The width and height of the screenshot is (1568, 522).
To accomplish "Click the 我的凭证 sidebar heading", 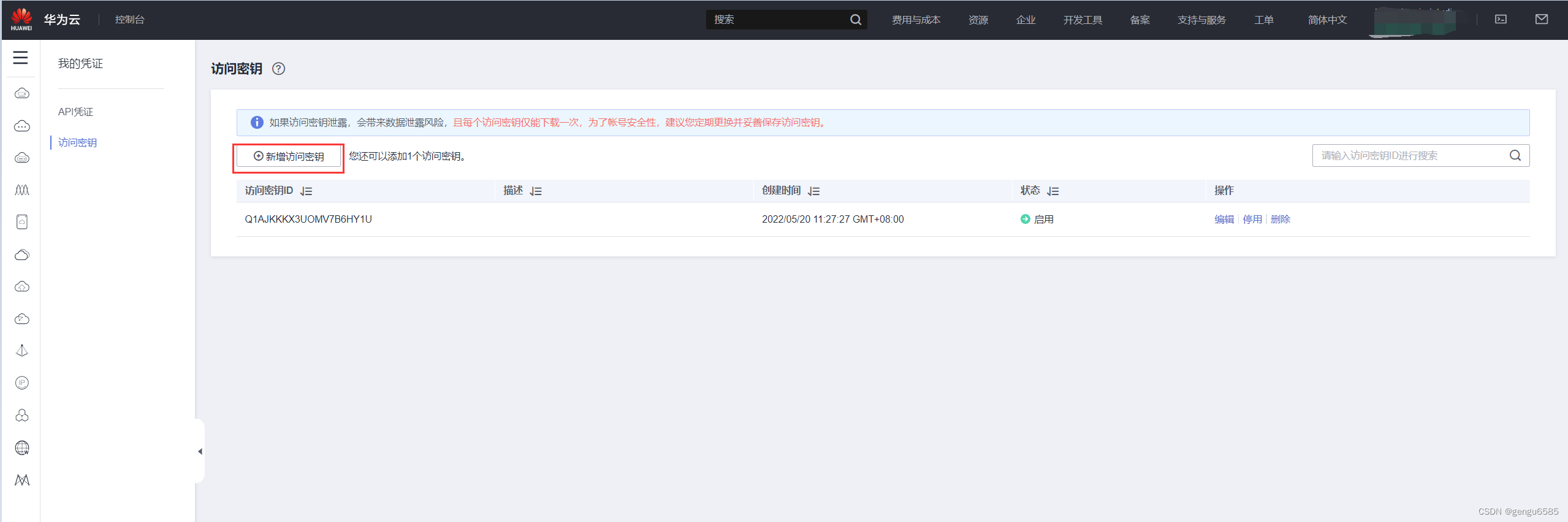I will coord(80,63).
